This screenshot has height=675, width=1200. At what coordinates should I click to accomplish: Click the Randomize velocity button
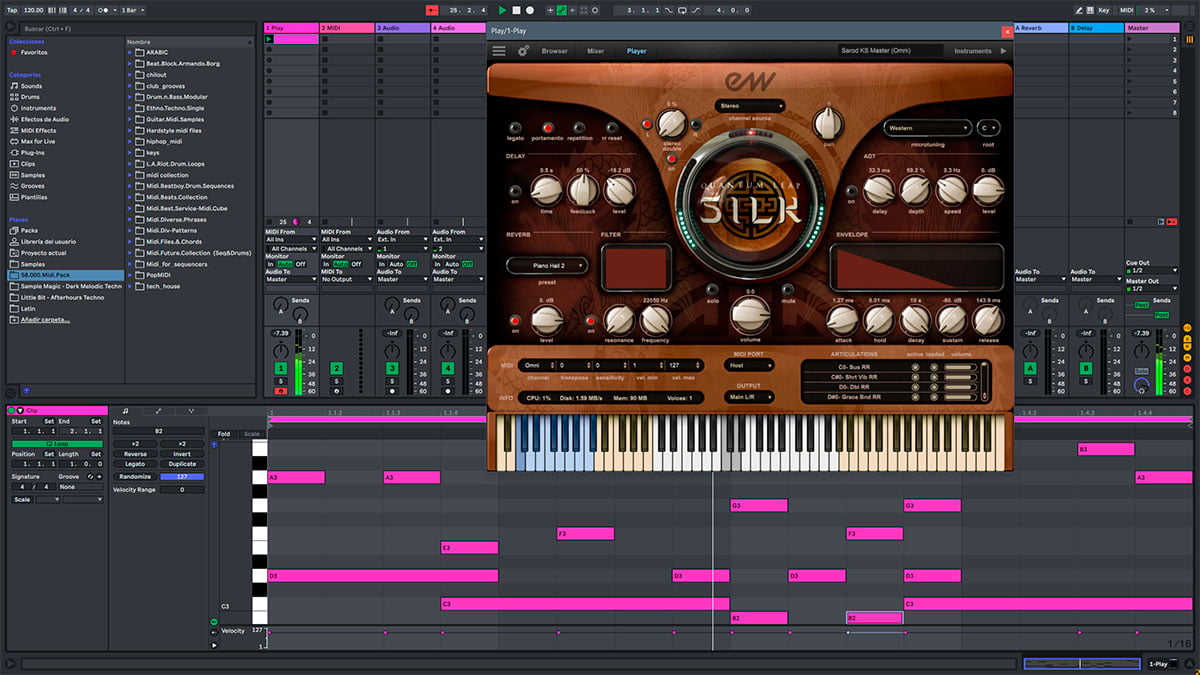coord(135,477)
